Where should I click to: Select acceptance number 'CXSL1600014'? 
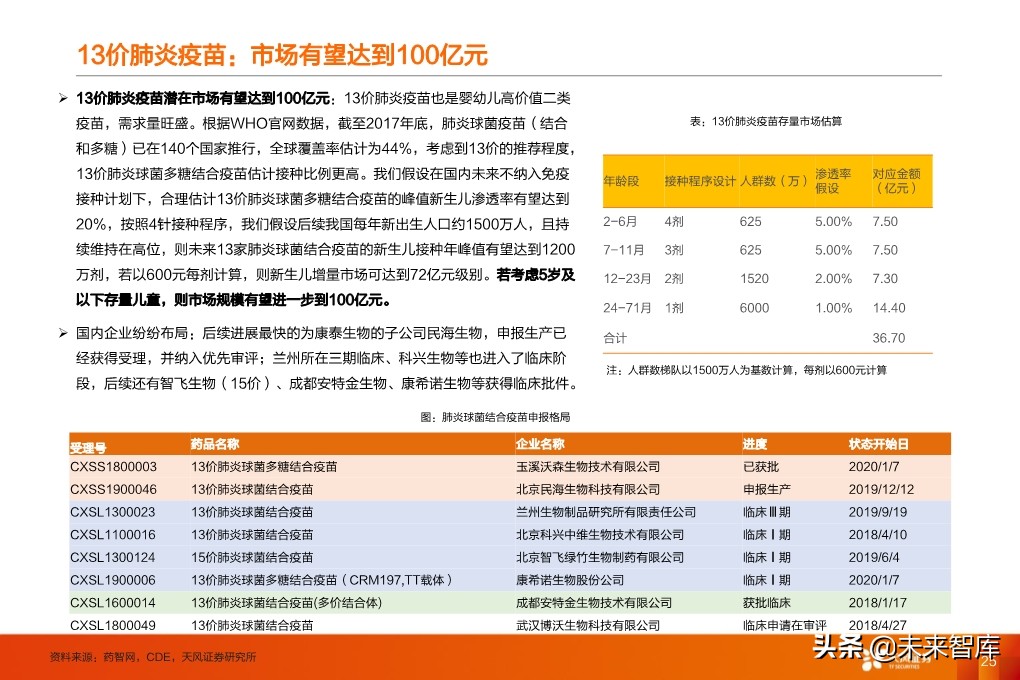click(113, 604)
